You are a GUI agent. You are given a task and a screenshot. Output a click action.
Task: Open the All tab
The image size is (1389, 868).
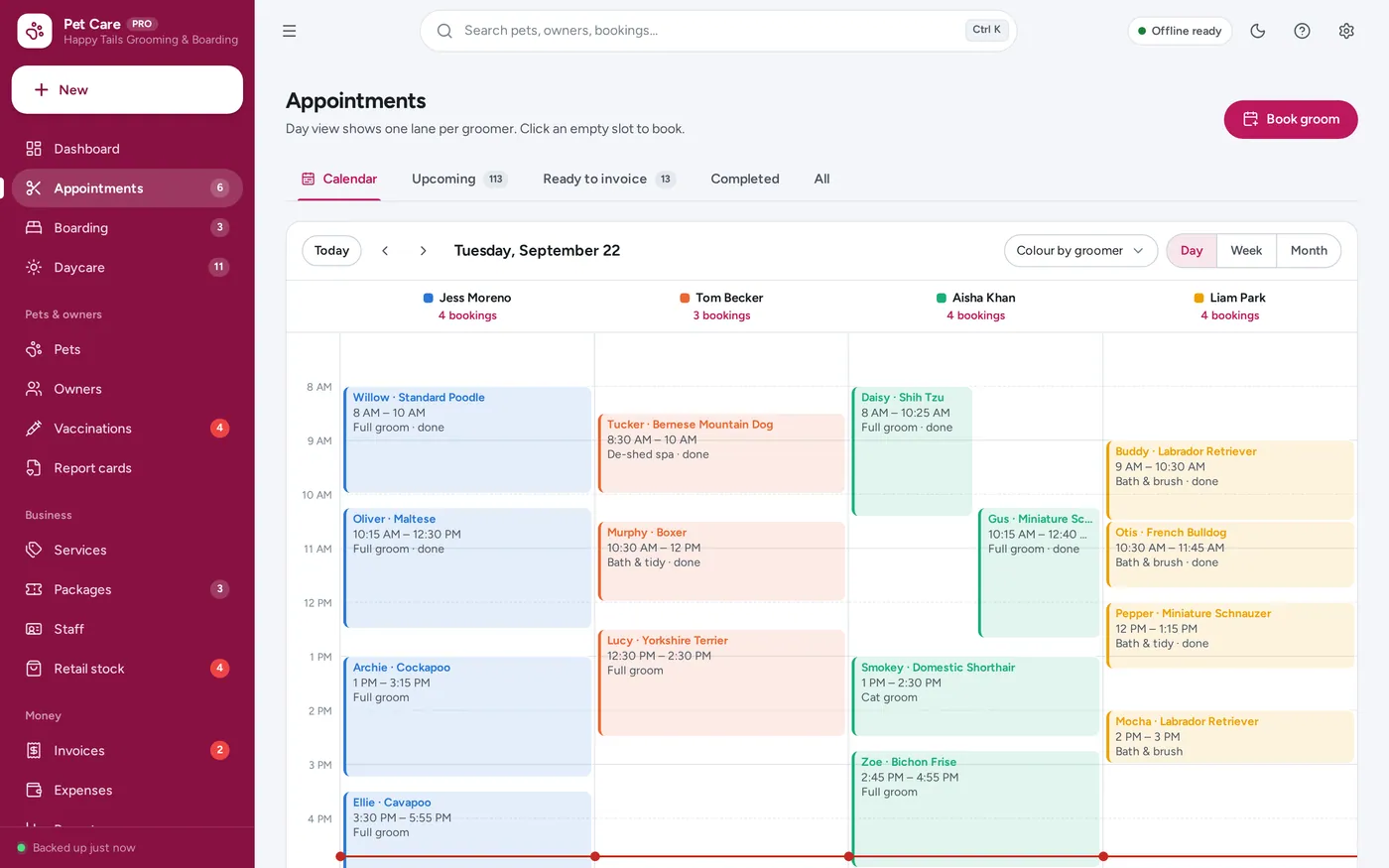click(x=821, y=180)
